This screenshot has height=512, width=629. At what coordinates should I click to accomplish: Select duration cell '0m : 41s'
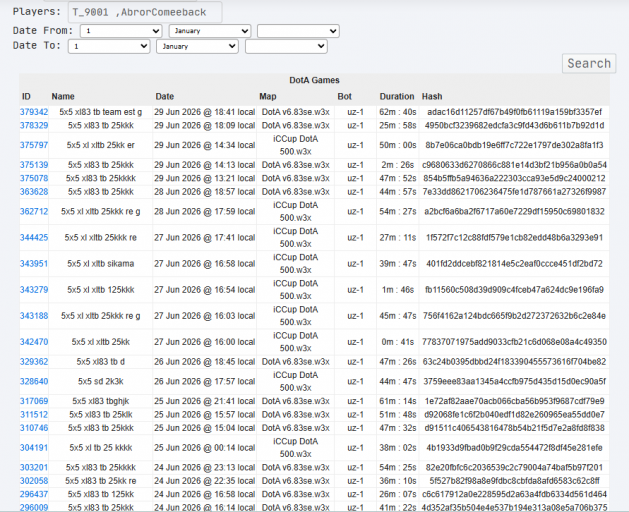[398, 341]
